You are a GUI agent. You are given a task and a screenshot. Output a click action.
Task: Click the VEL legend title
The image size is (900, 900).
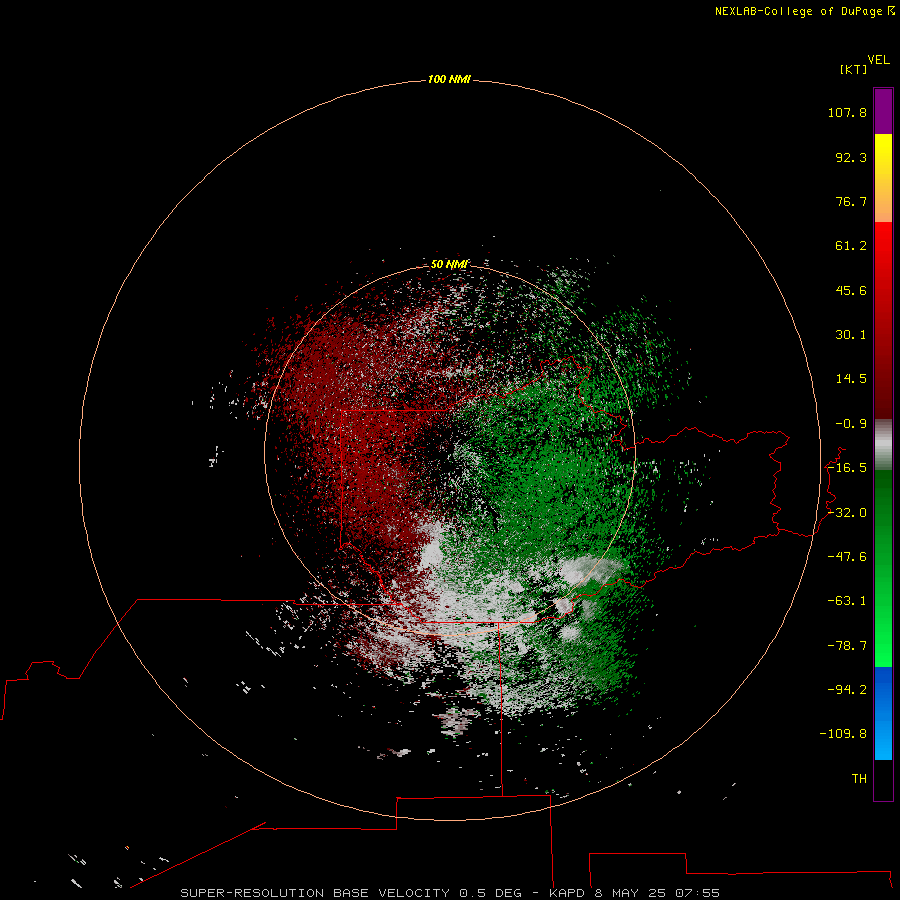[878, 60]
